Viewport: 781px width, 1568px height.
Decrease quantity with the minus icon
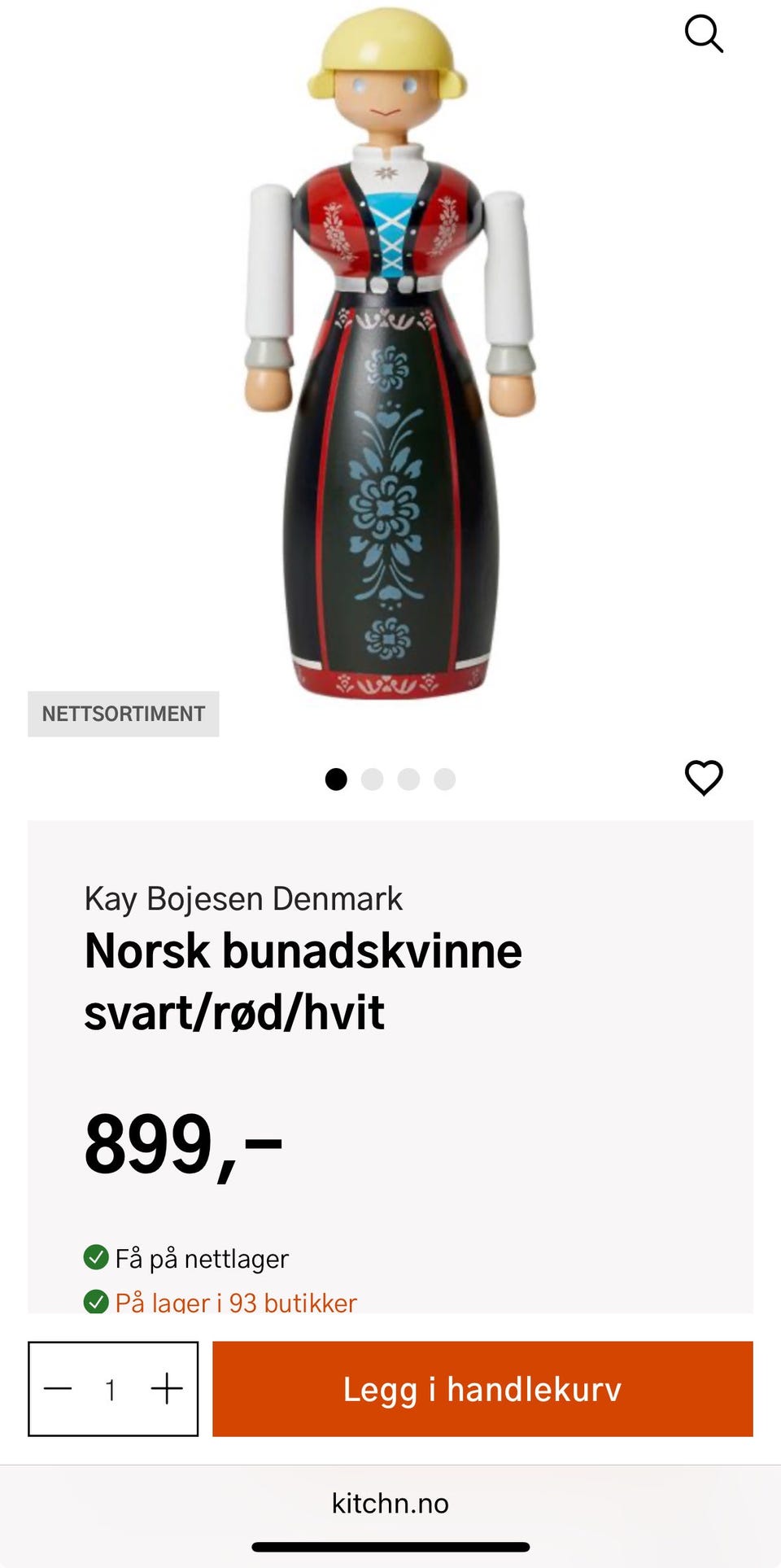pos(58,1388)
